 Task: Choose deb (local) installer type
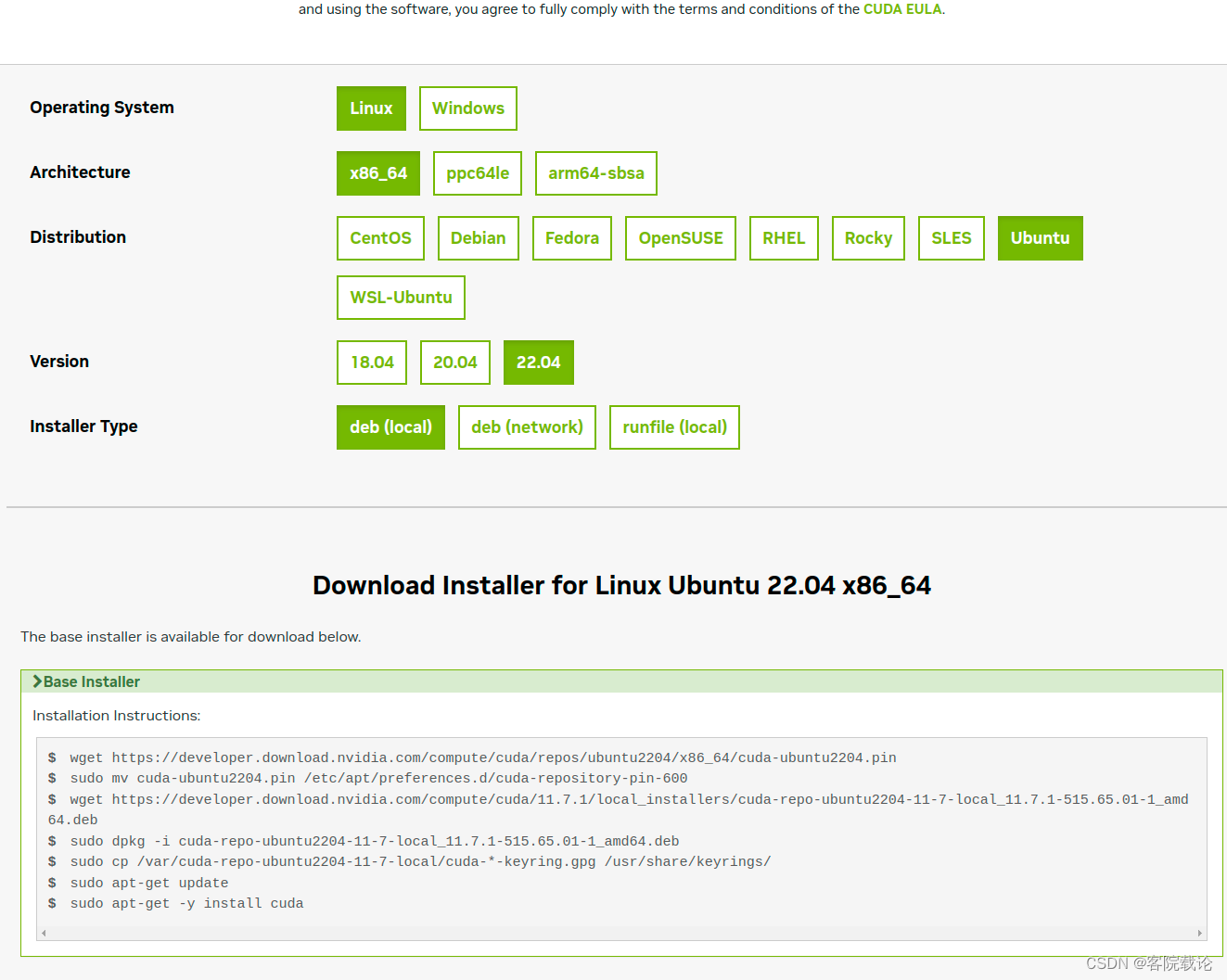(390, 427)
